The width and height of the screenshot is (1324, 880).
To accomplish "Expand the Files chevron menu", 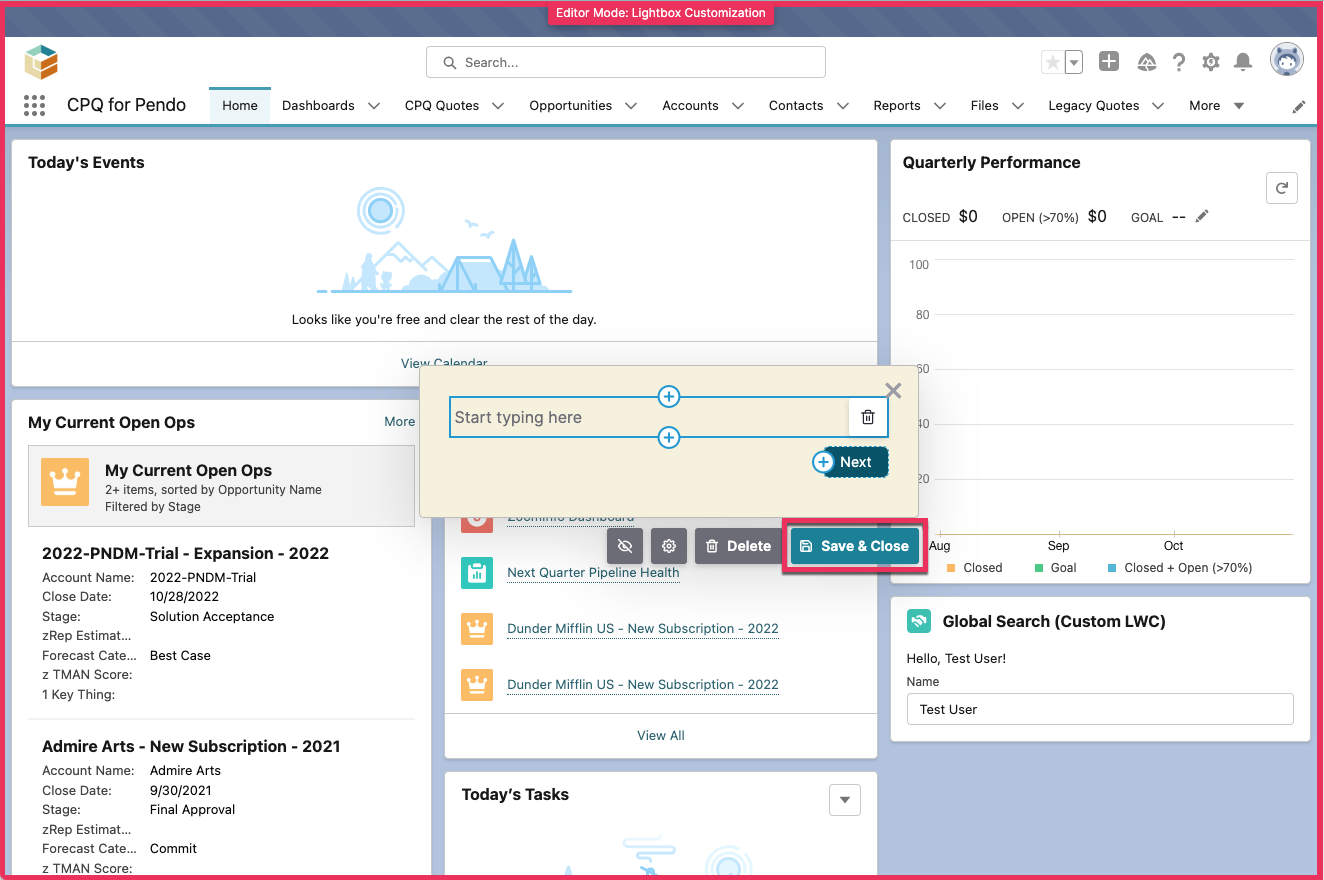I will coord(1018,105).
